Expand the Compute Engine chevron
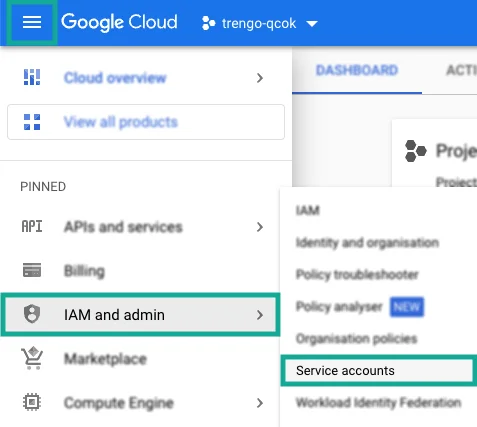This screenshot has width=477, height=427. pos(260,403)
